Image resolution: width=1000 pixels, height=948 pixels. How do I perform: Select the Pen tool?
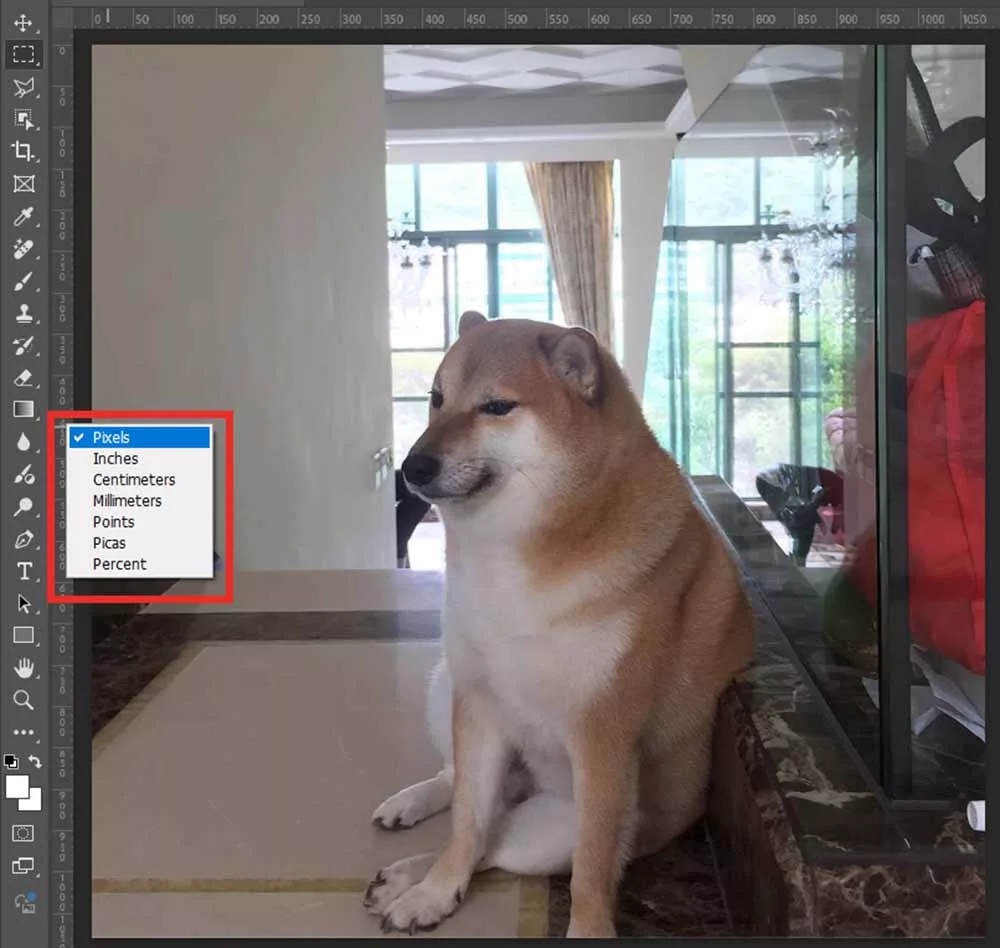pyautogui.click(x=23, y=540)
